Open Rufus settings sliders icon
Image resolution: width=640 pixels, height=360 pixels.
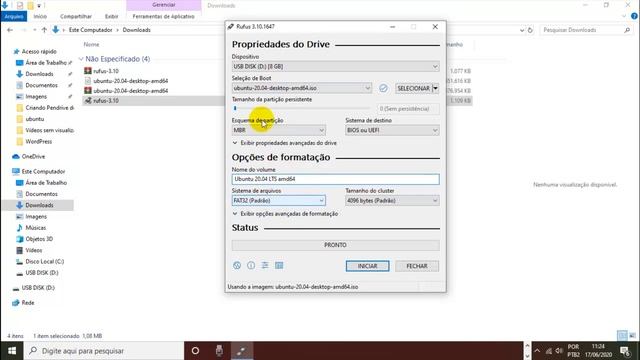[265, 266]
